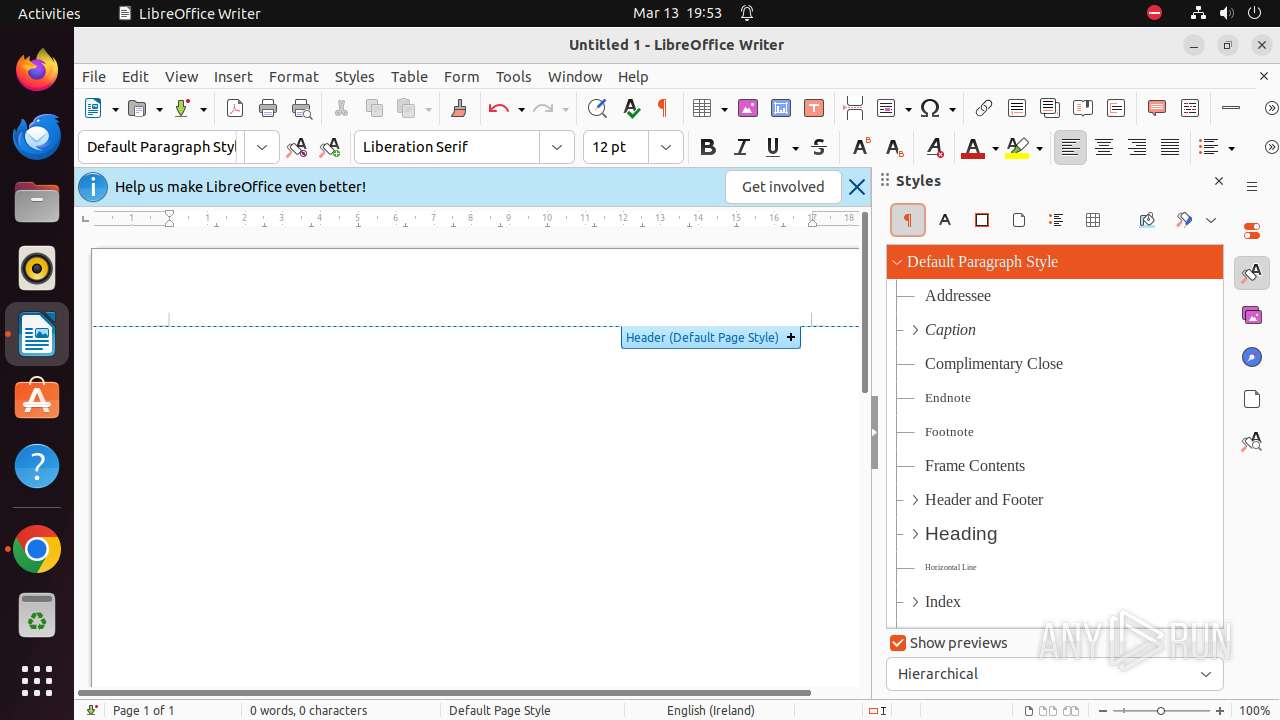Open paragraph style dropdown arrow

262,147
